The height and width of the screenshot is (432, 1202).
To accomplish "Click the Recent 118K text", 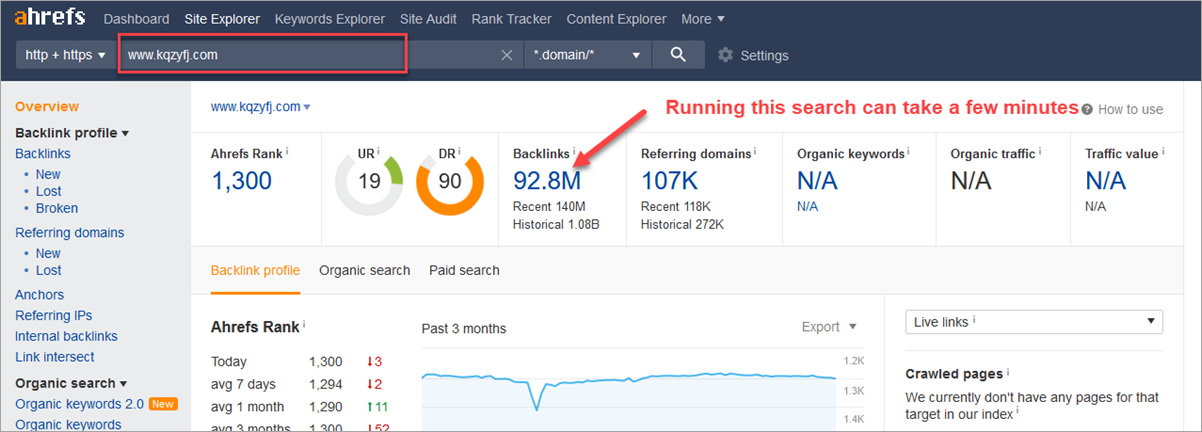I will [x=678, y=206].
